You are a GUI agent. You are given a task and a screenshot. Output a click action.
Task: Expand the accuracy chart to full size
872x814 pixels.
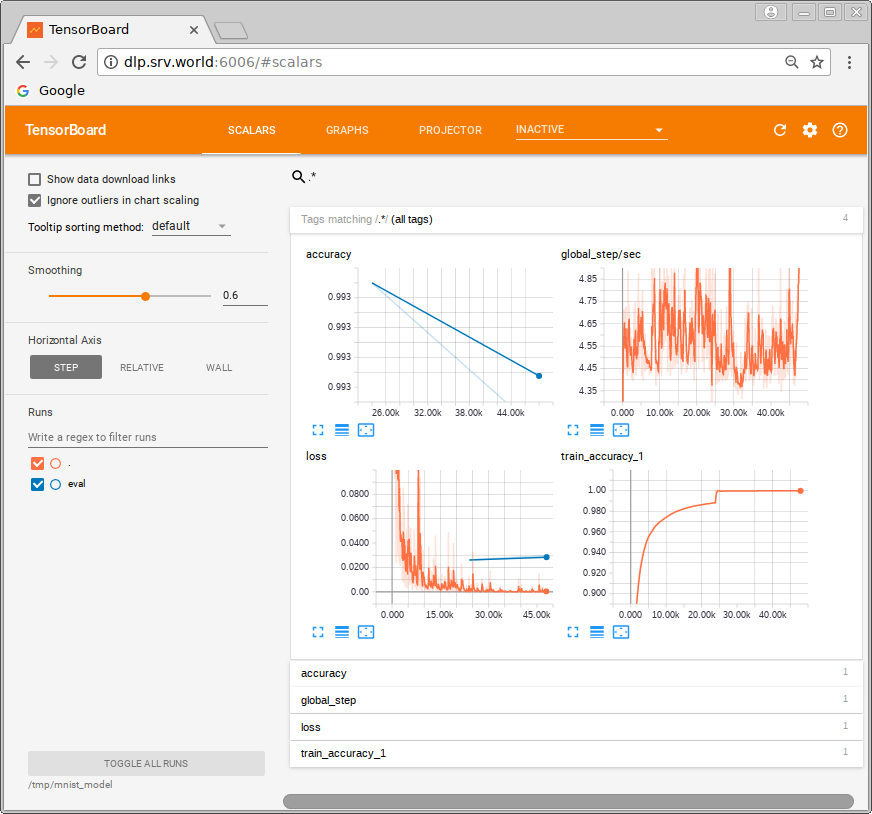coord(318,430)
